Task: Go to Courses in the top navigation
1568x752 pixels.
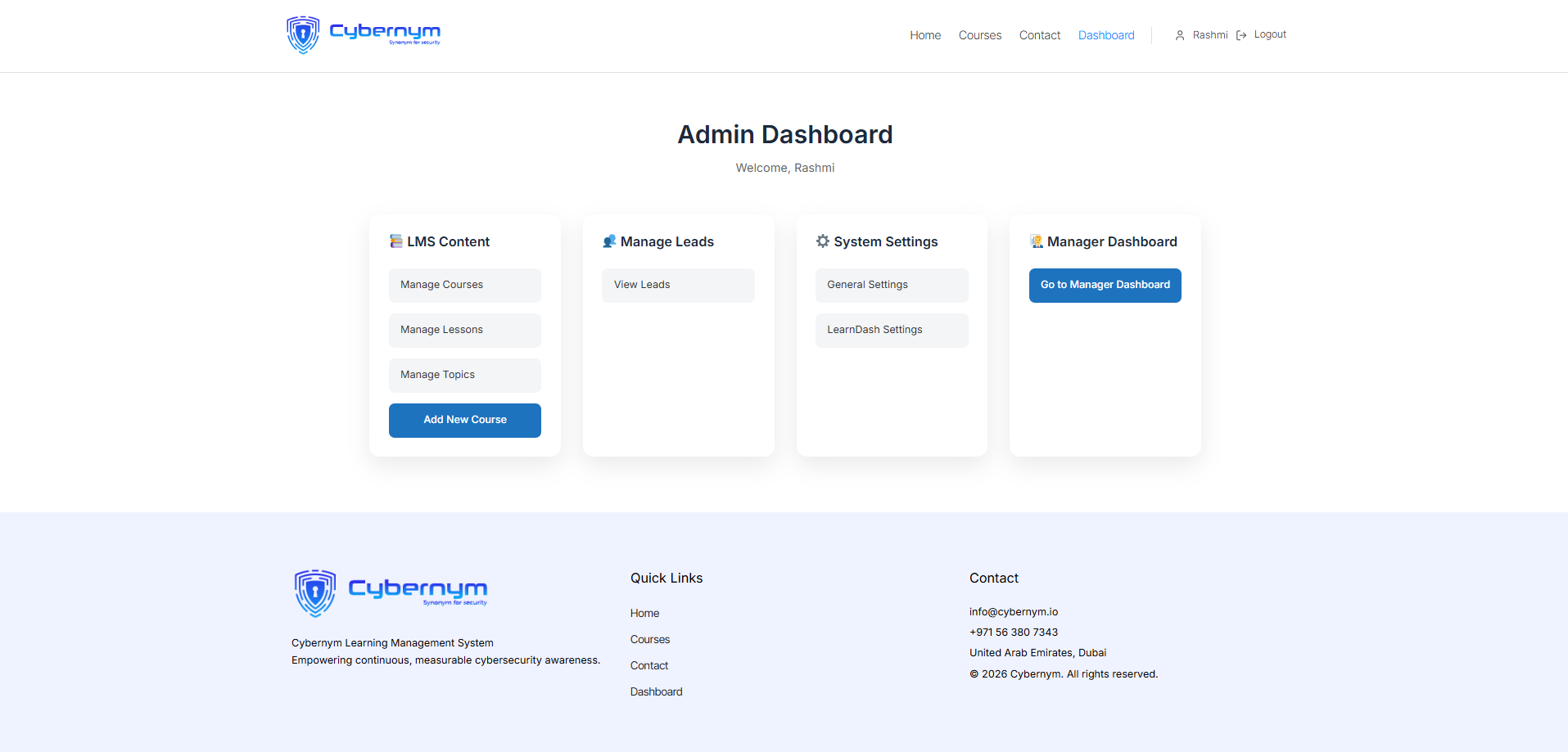Action: tap(980, 35)
